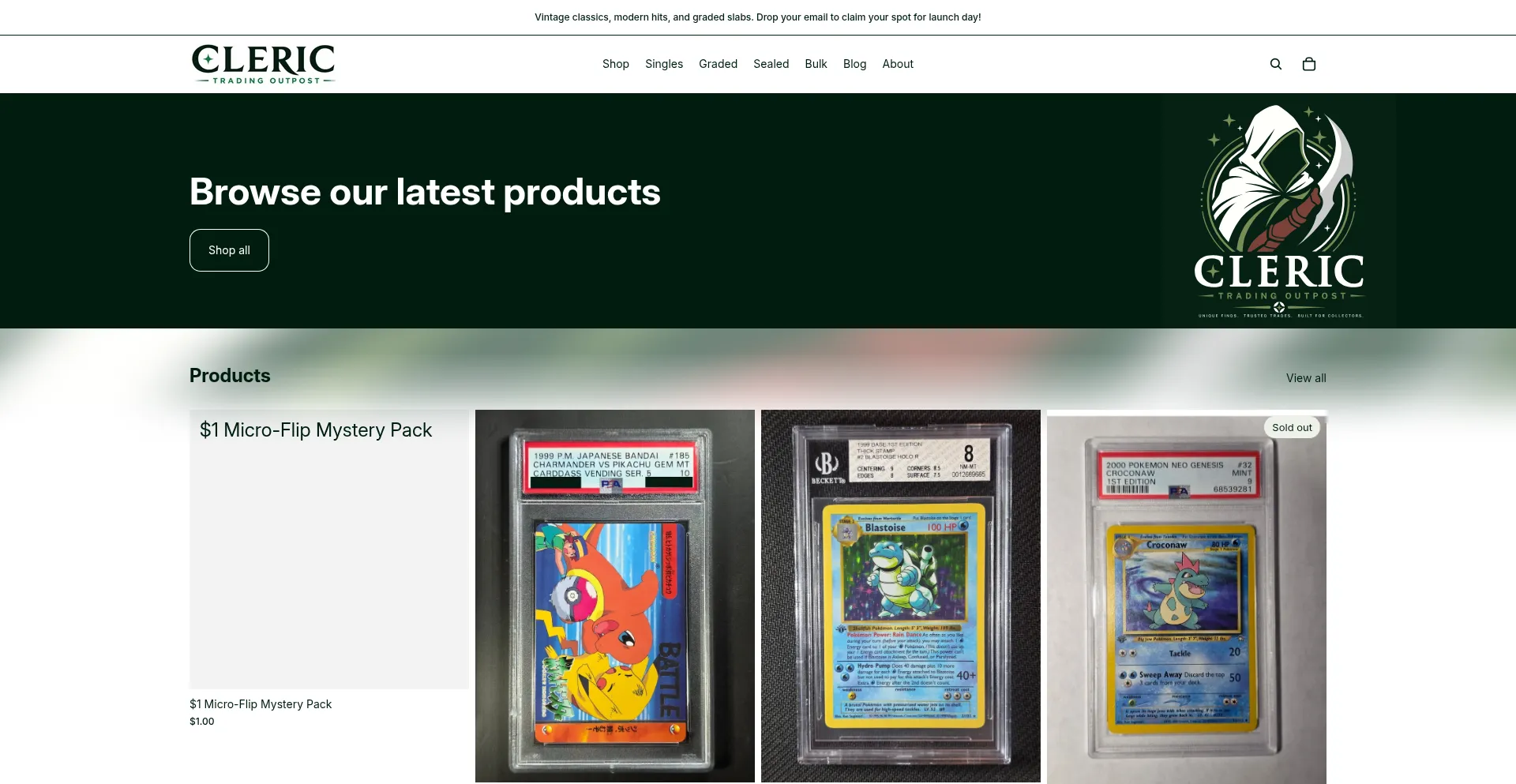Click the hooded Cleric hero banner logo
1516x784 pixels.
[x=1279, y=212]
